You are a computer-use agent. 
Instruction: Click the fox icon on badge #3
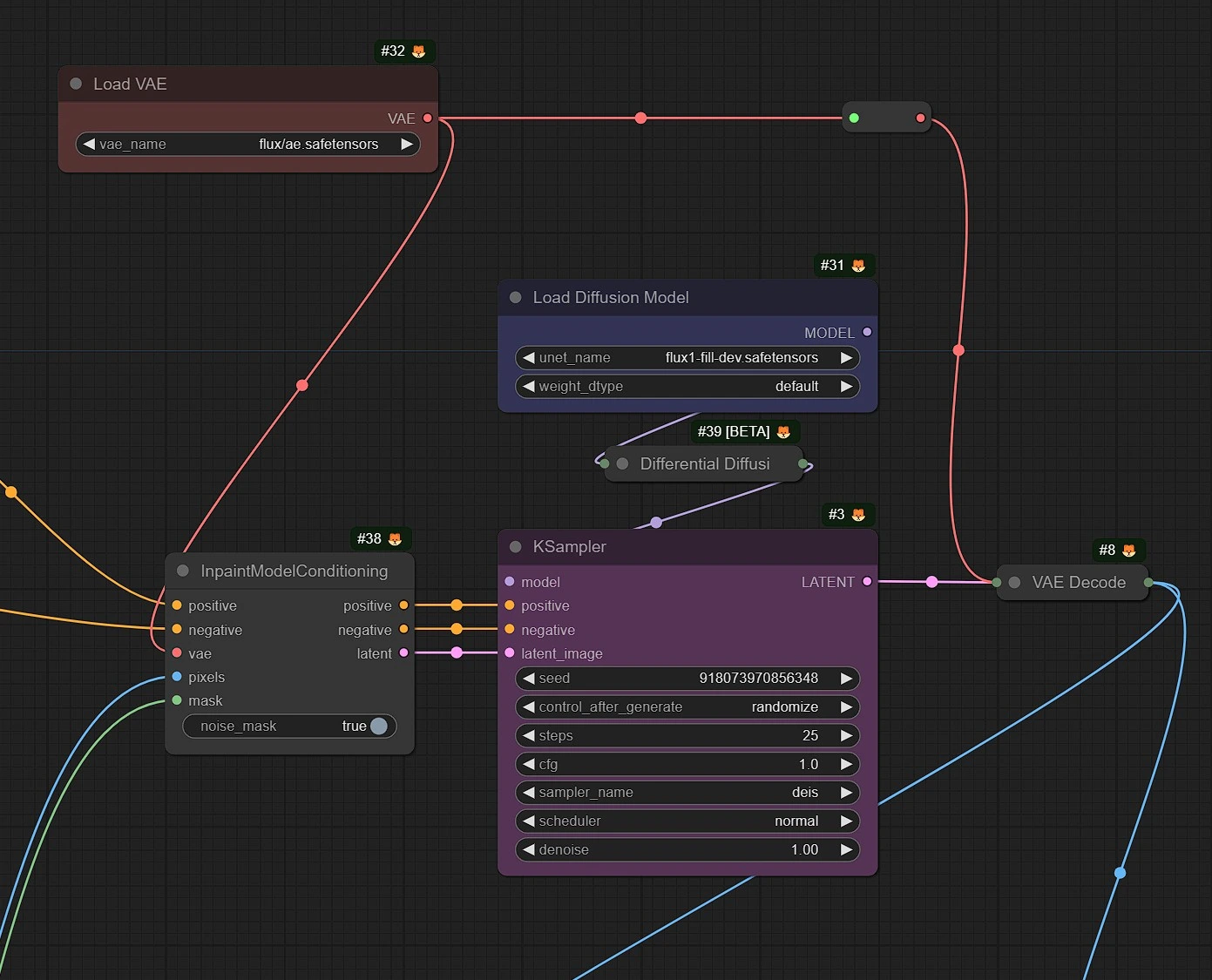click(x=858, y=515)
